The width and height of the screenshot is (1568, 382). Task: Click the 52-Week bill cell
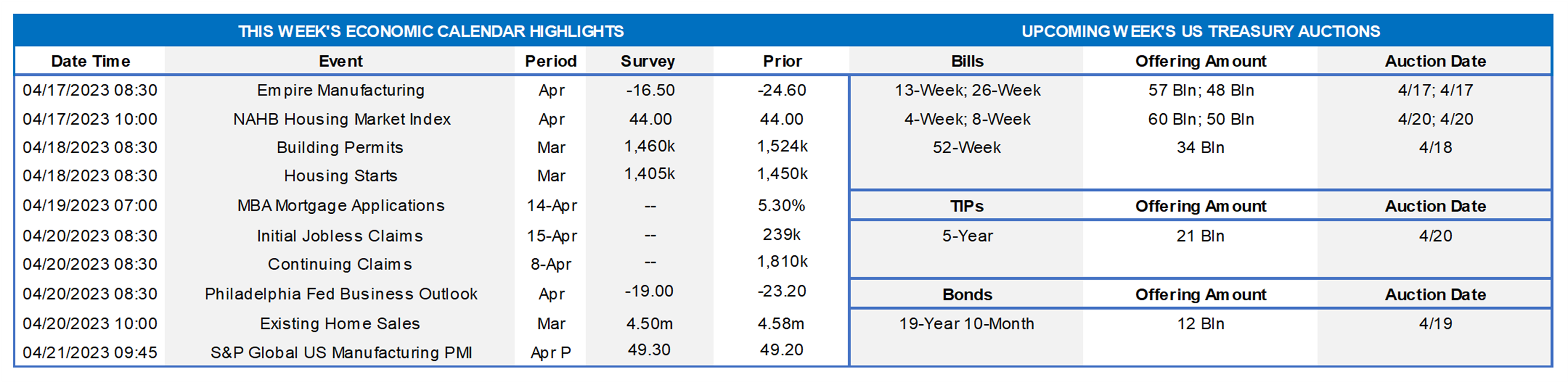(967, 147)
